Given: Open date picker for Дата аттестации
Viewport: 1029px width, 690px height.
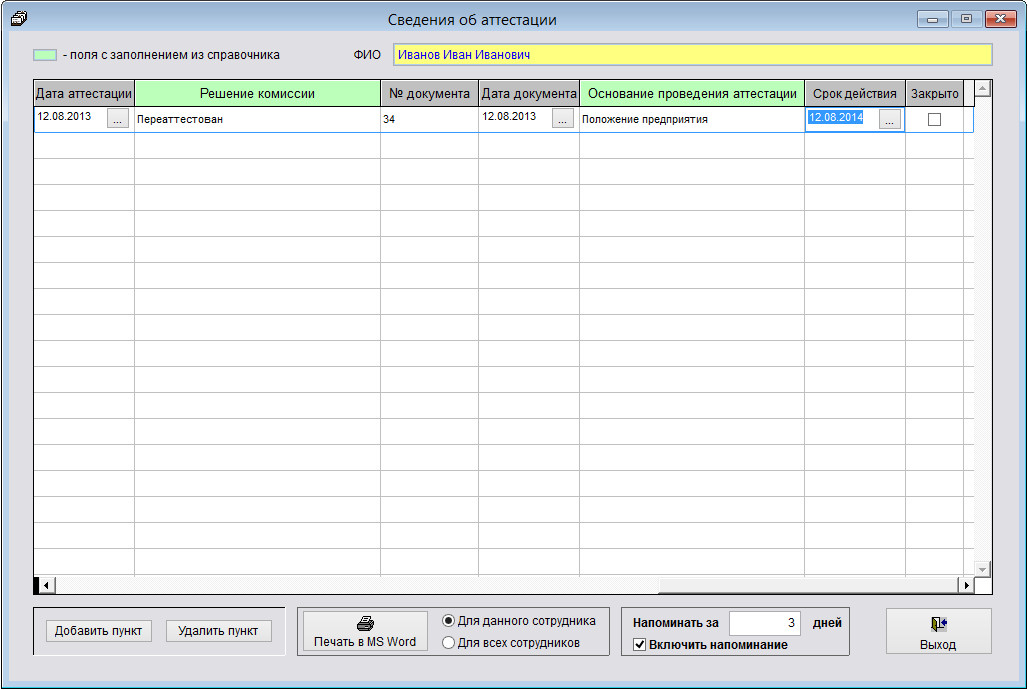Looking at the screenshot, I should pyautogui.click(x=119, y=120).
